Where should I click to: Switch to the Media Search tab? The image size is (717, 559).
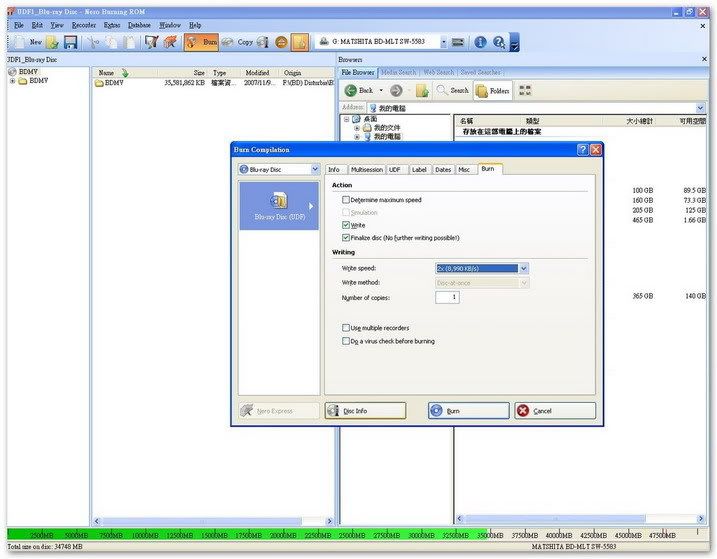[398, 72]
